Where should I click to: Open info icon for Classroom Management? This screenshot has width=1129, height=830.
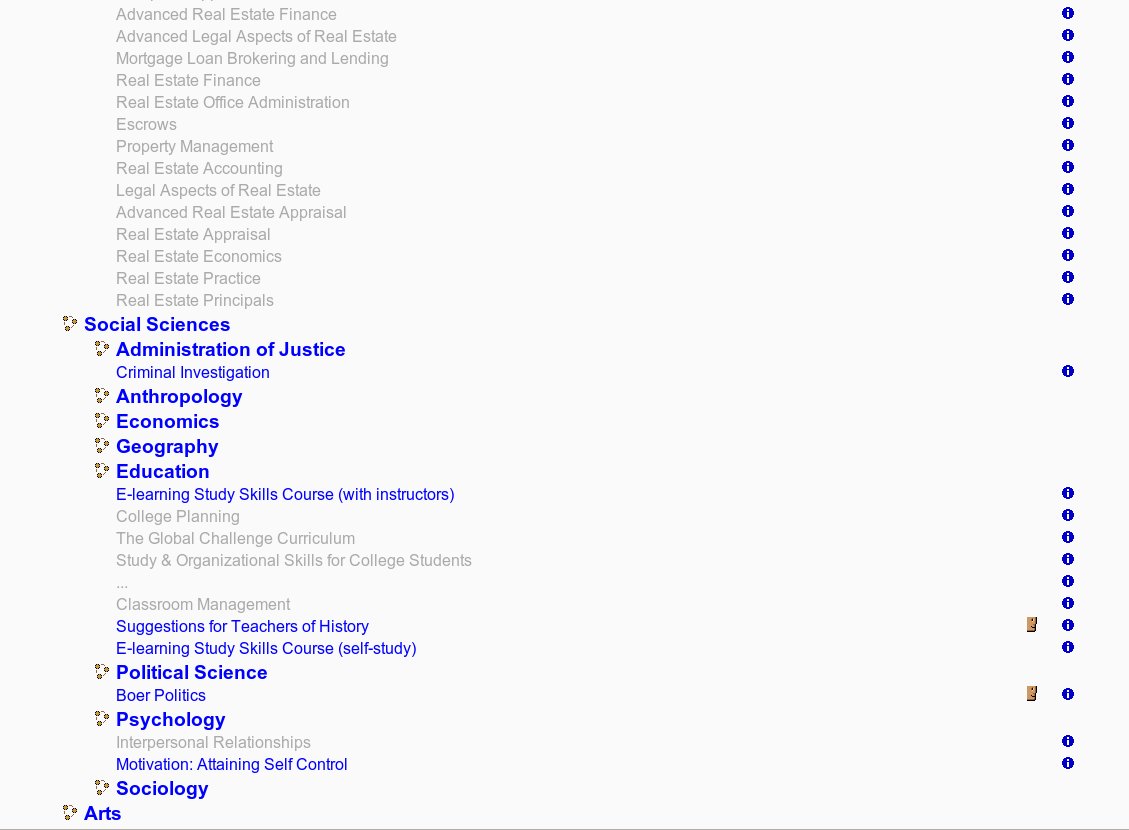point(1068,603)
